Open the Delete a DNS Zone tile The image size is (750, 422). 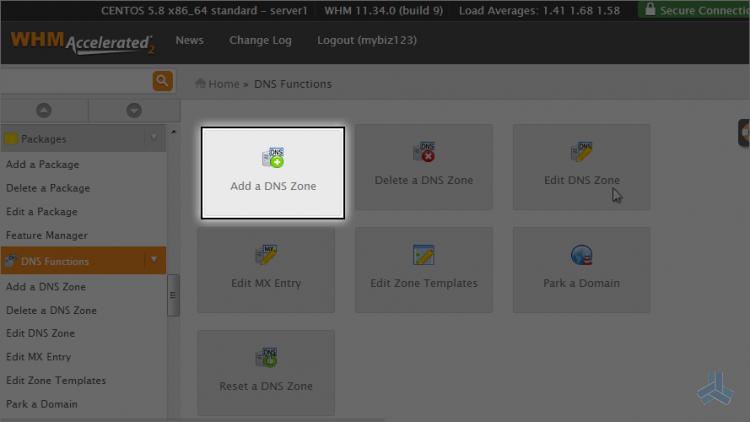(424, 167)
